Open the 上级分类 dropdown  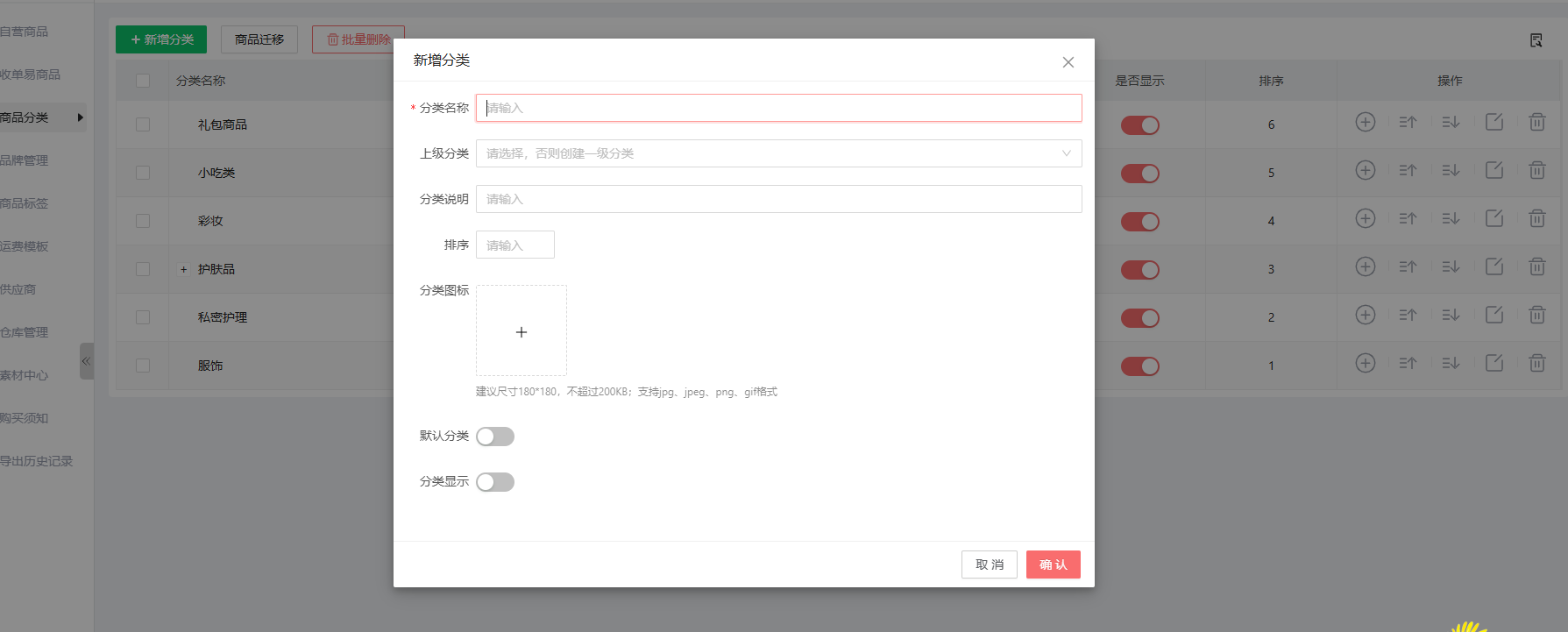(x=778, y=153)
